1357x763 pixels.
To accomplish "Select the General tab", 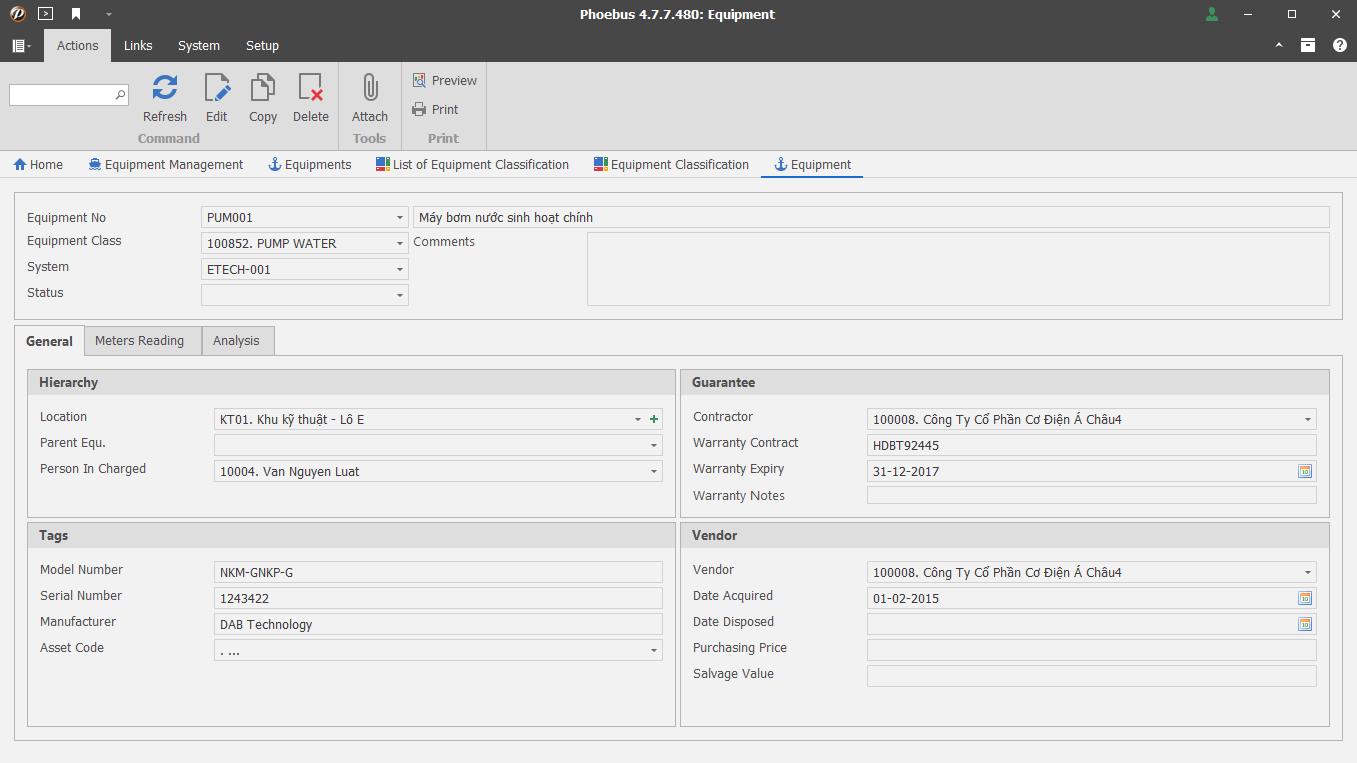I will tap(49, 341).
